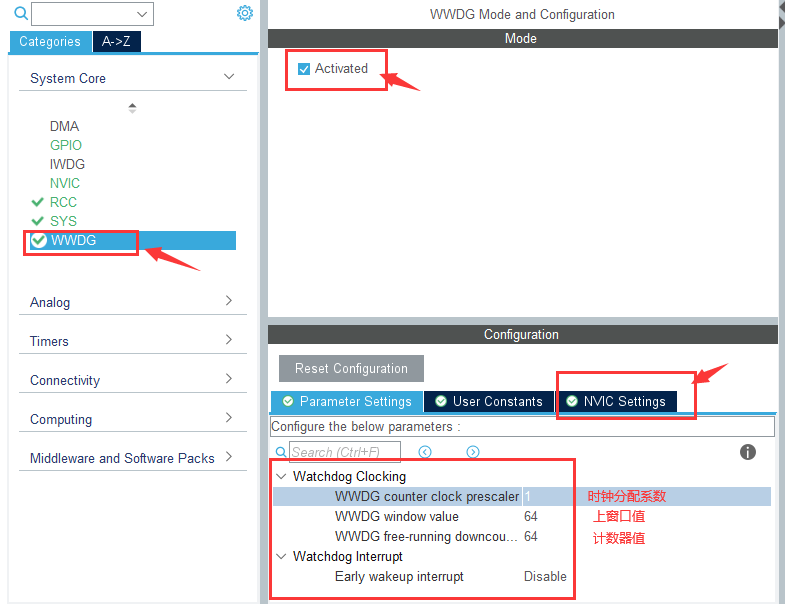Go to previous search result arrow
785x604 pixels.
point(425,452)
